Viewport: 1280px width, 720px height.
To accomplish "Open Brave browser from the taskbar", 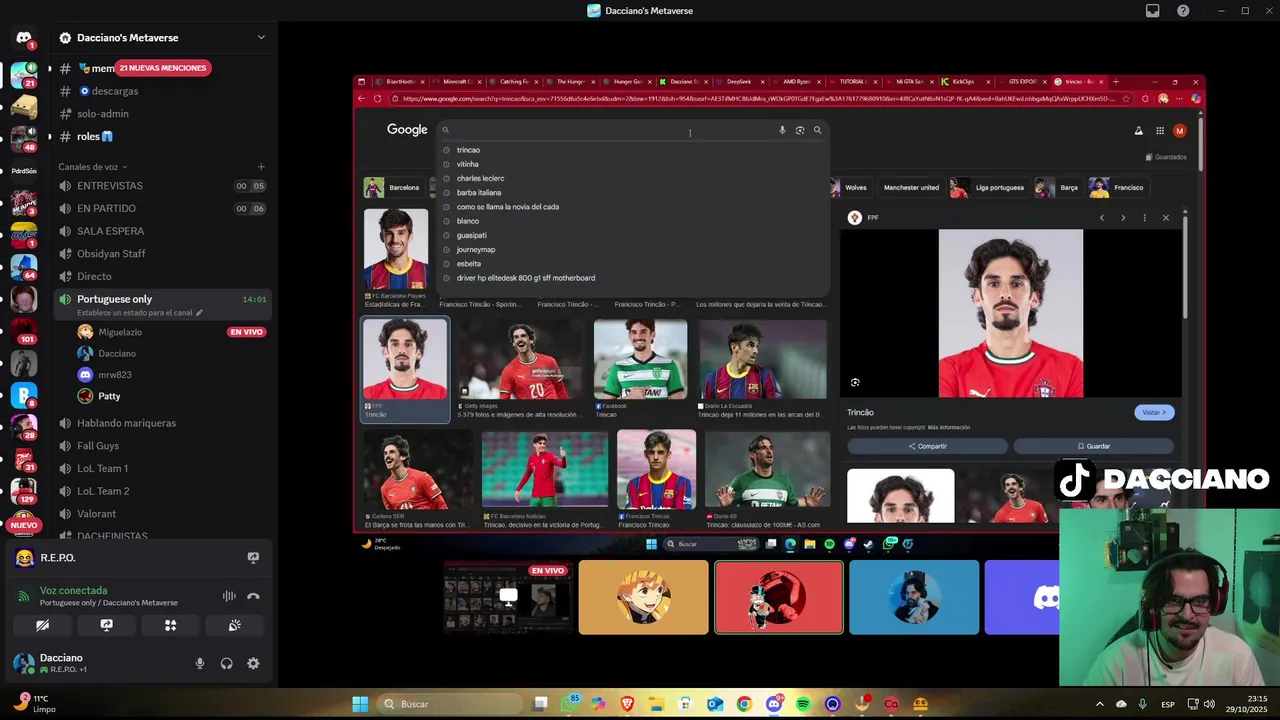I will tap(628, 704).
